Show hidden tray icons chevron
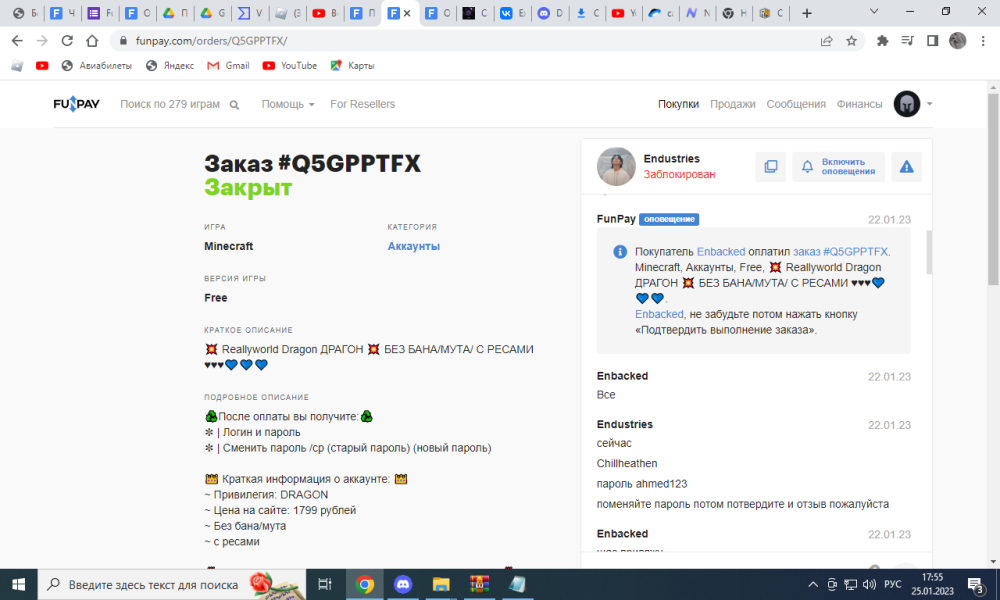This screenshot has height=600, width=1000. tap(812, 585)
